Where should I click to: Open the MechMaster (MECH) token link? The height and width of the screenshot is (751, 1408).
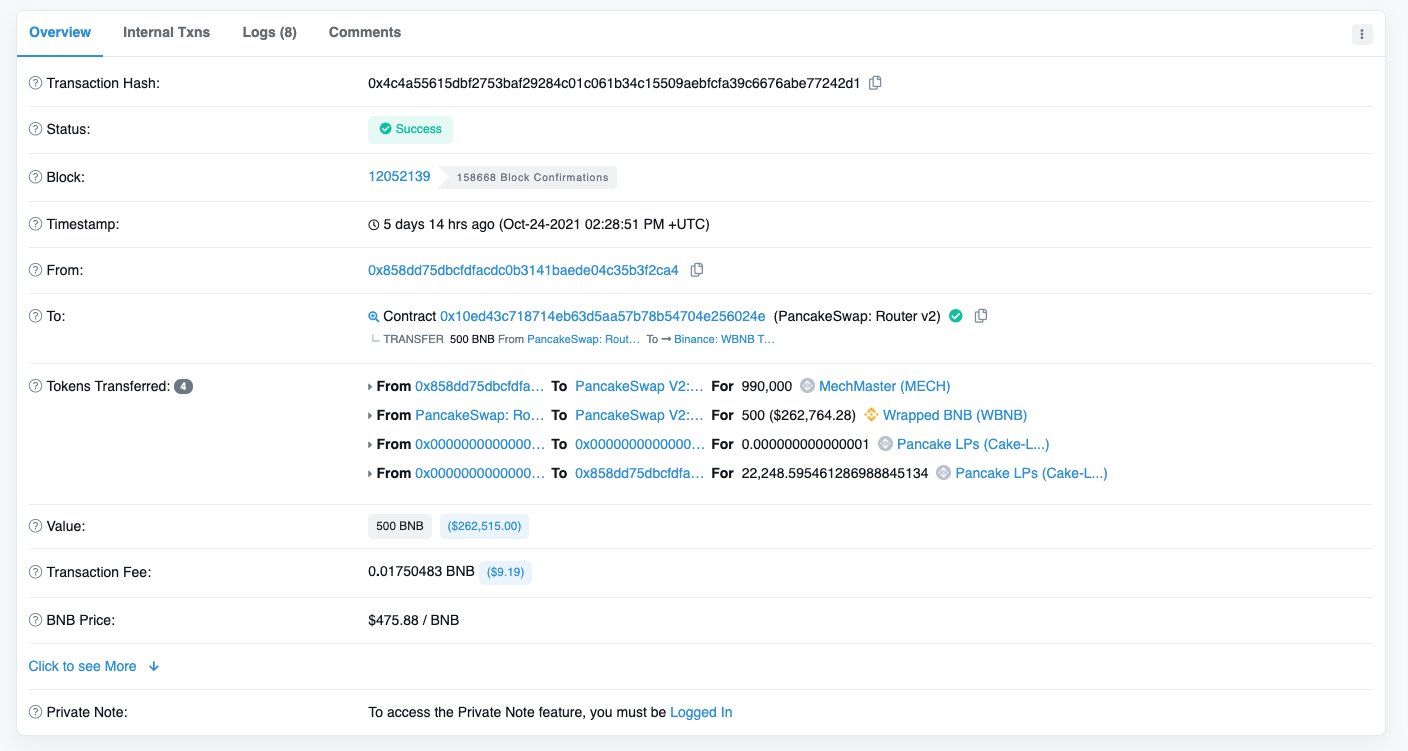pos(884,386)
